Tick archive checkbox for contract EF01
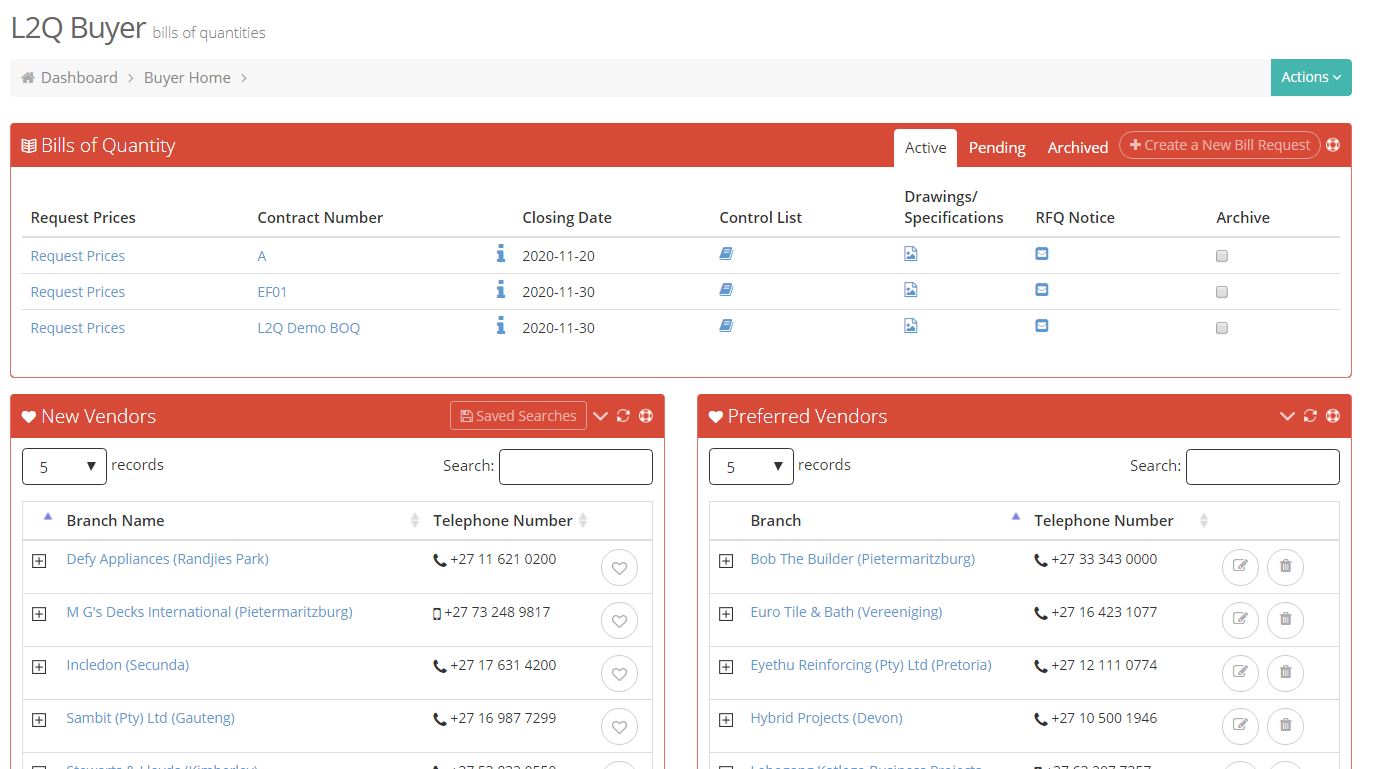This screenshot has height=769, width=1374. pos(1222,292)
